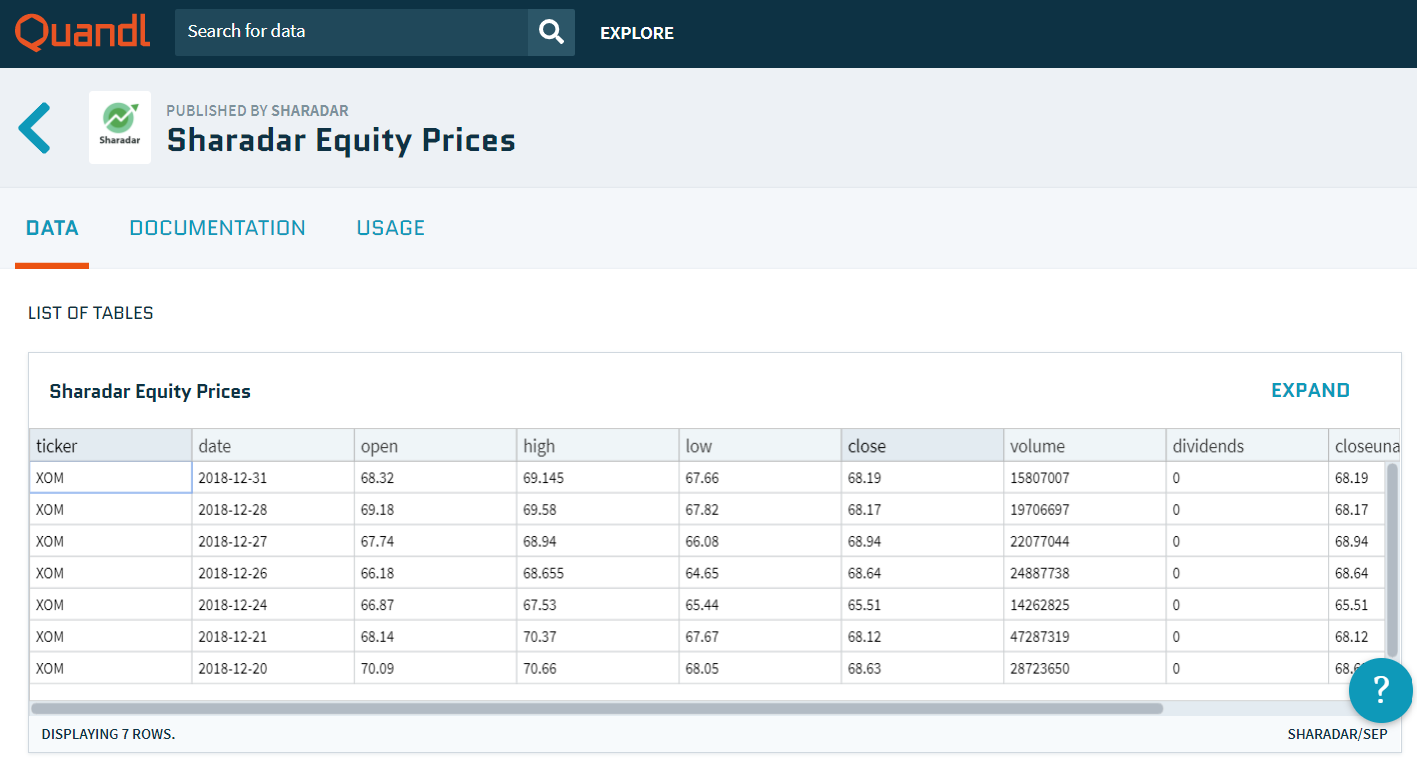This screenshot has width=1417, height=761.
Task: Click low value 67.82
Action: click(760, 510)
